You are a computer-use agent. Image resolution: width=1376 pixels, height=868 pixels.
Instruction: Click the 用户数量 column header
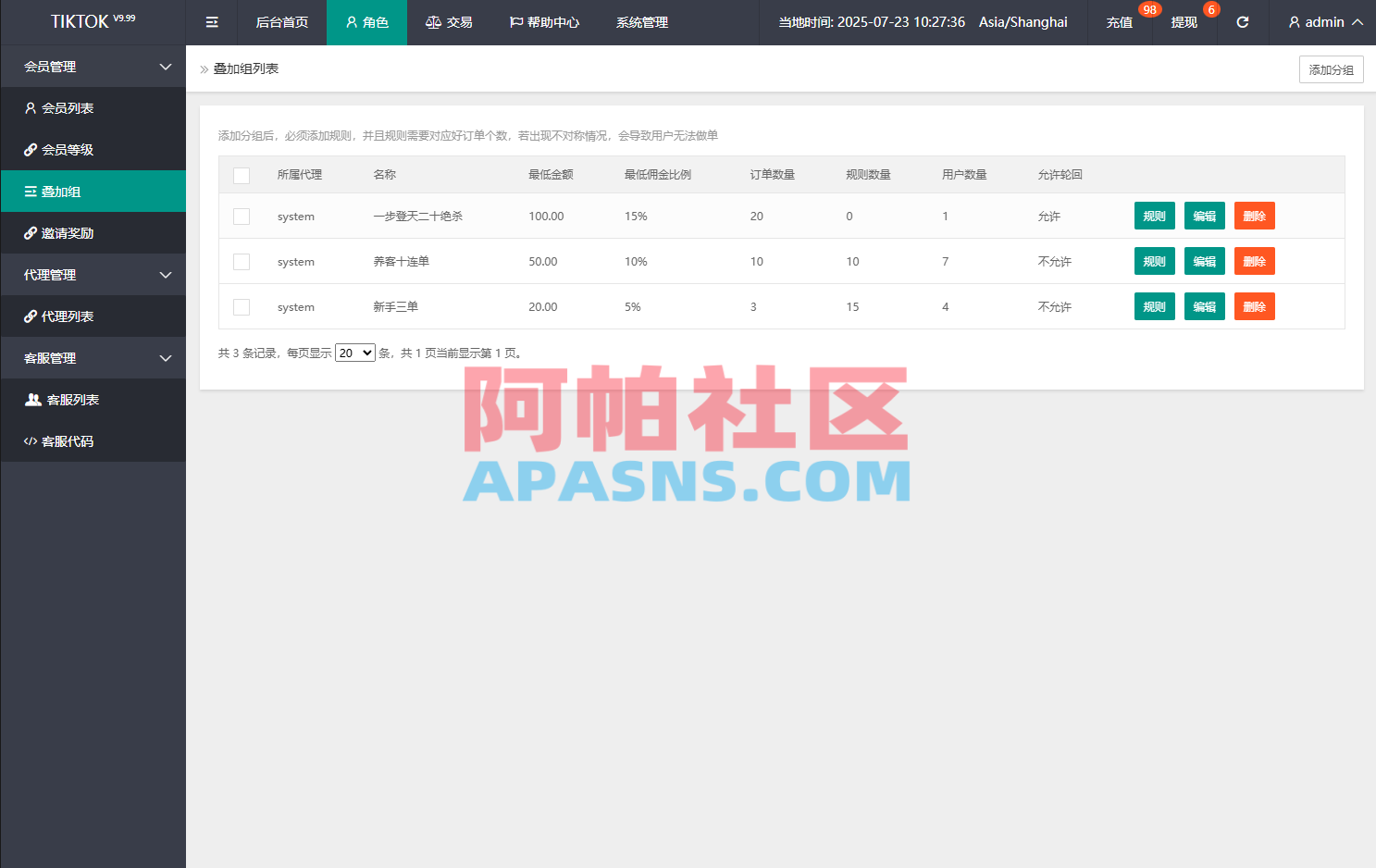[x=964, y=175]
